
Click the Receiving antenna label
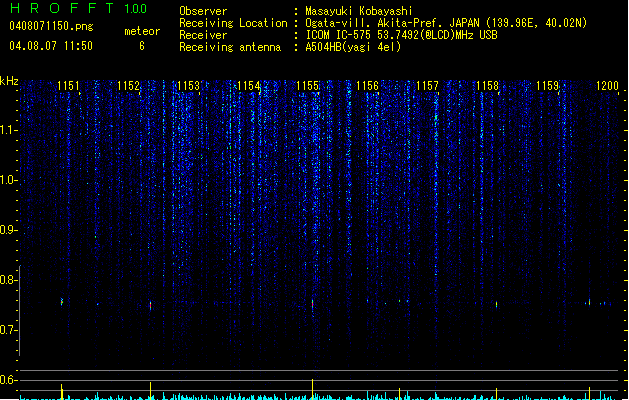click(230, 47)
